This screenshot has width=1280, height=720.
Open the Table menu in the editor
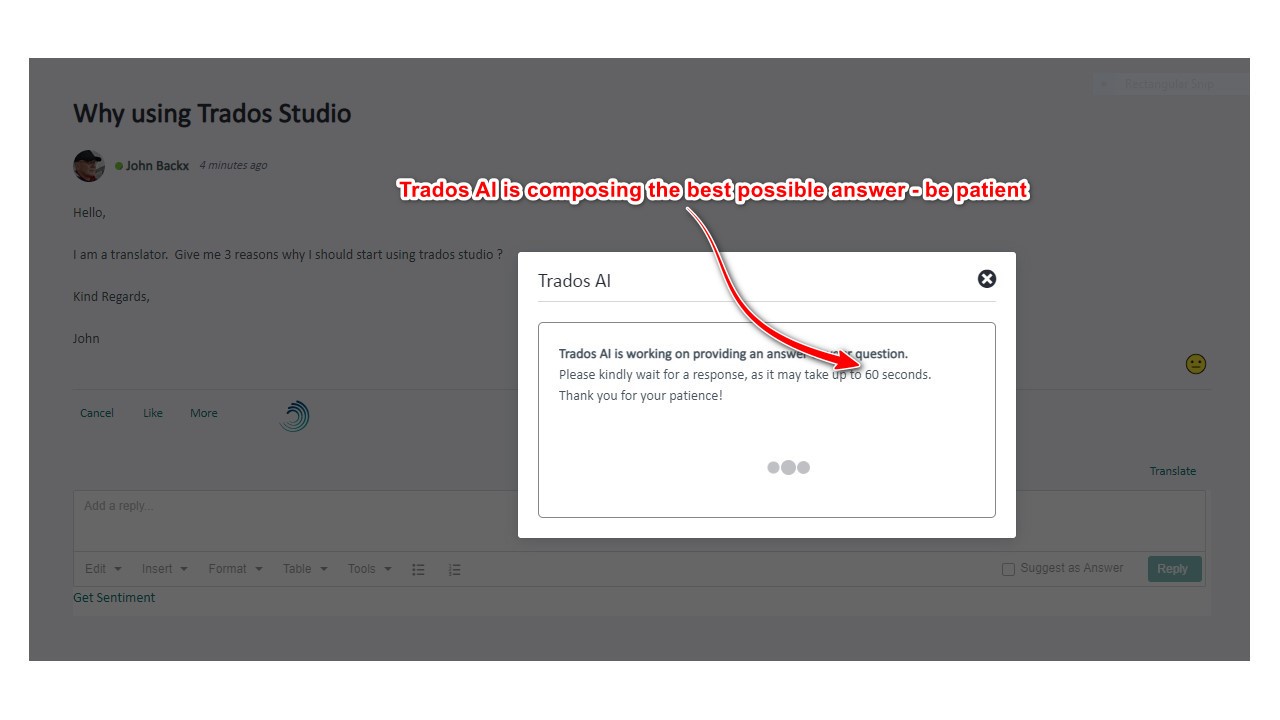[x=305, y=569]
